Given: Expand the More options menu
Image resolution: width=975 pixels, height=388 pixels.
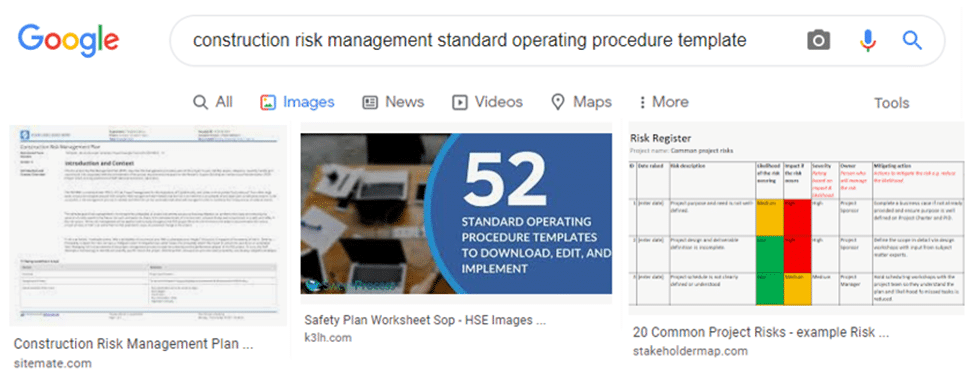Looking at the screenshot, I should coord(663,103).
